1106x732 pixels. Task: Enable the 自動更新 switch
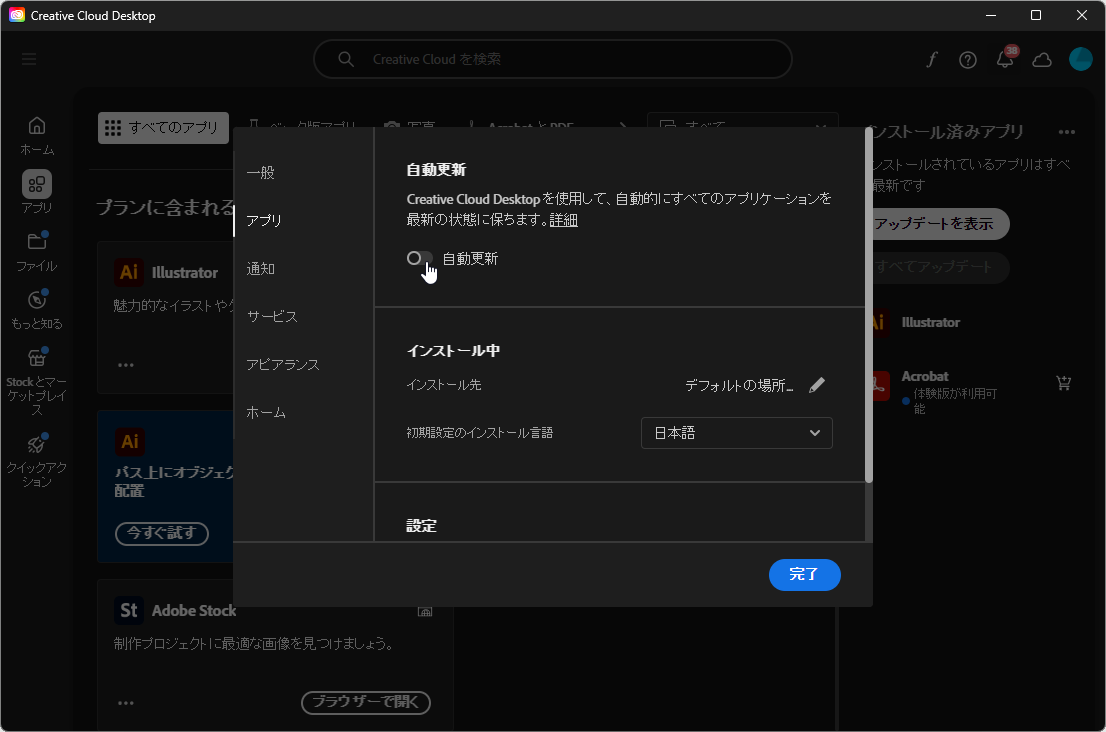pyautogui.click(x=418, y=258)
